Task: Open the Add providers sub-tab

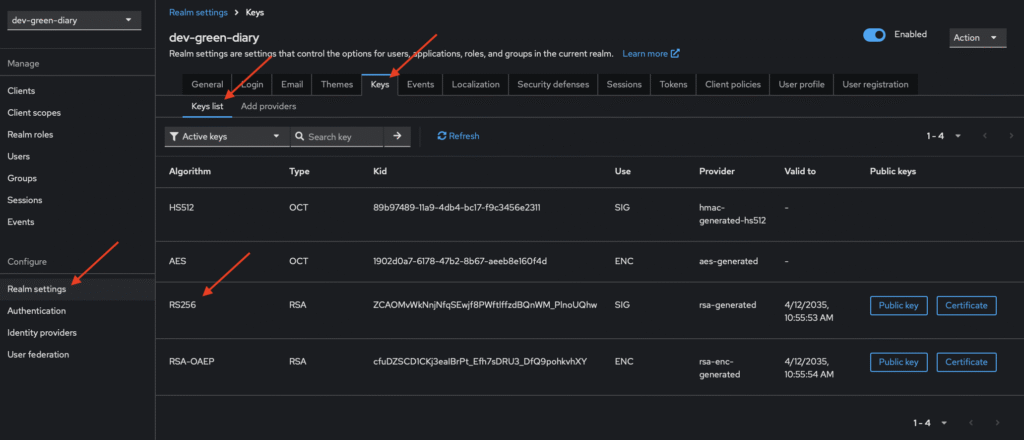Action: pyautogui.click(x=268, y=106)
